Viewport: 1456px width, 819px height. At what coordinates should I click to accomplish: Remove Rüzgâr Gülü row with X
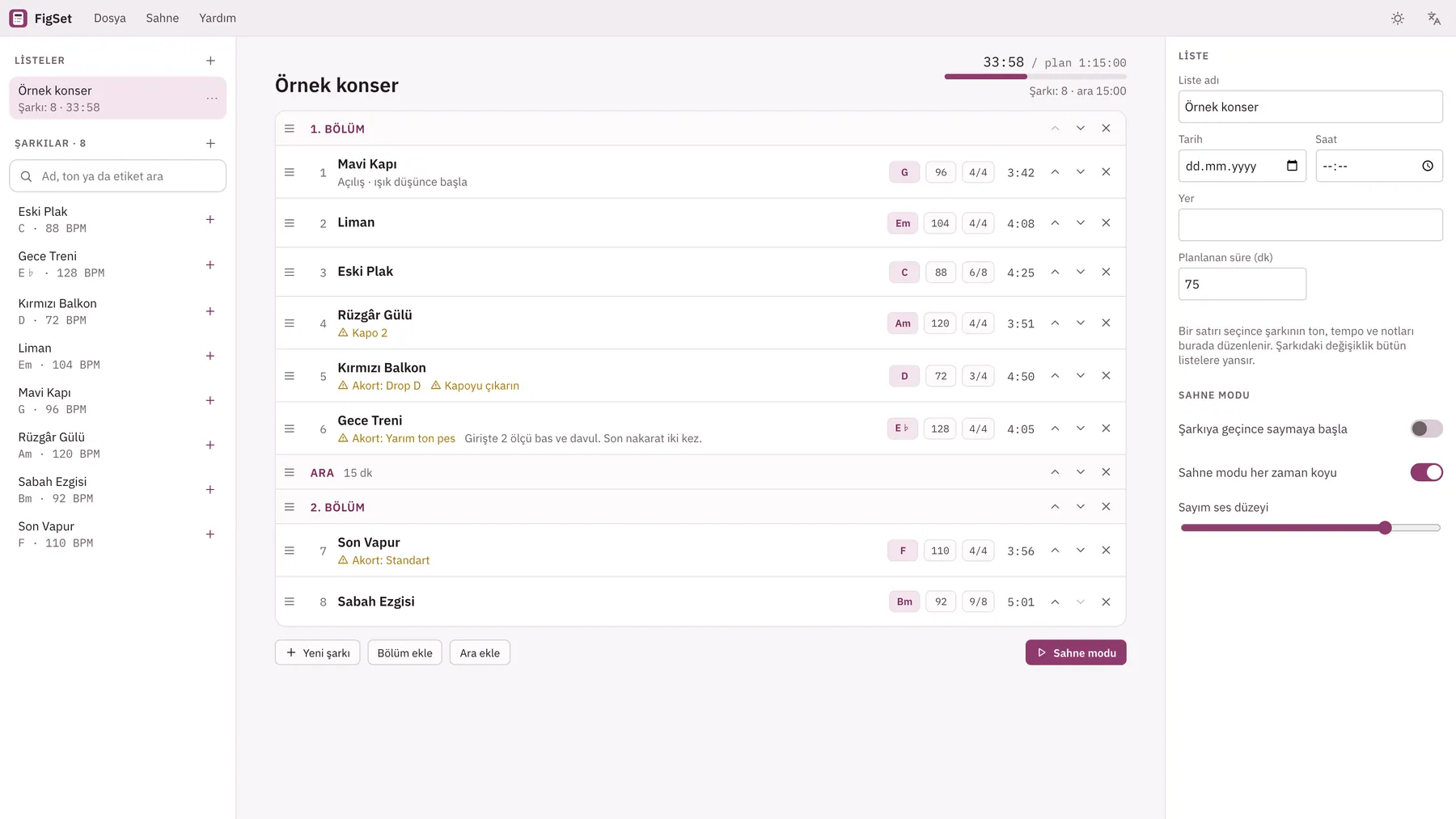1106,323
